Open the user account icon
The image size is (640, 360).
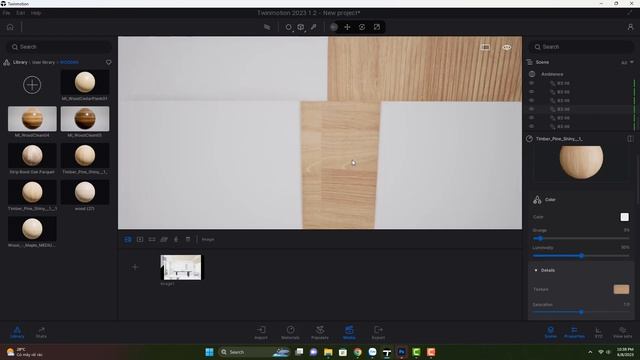click(630, 27)
